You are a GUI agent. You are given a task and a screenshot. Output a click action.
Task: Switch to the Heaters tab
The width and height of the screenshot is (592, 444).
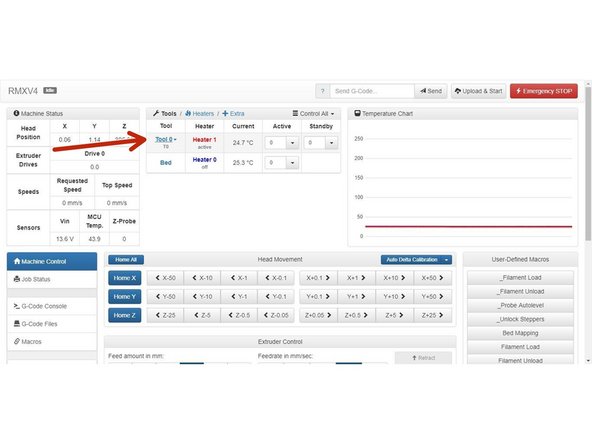[199, 113]
